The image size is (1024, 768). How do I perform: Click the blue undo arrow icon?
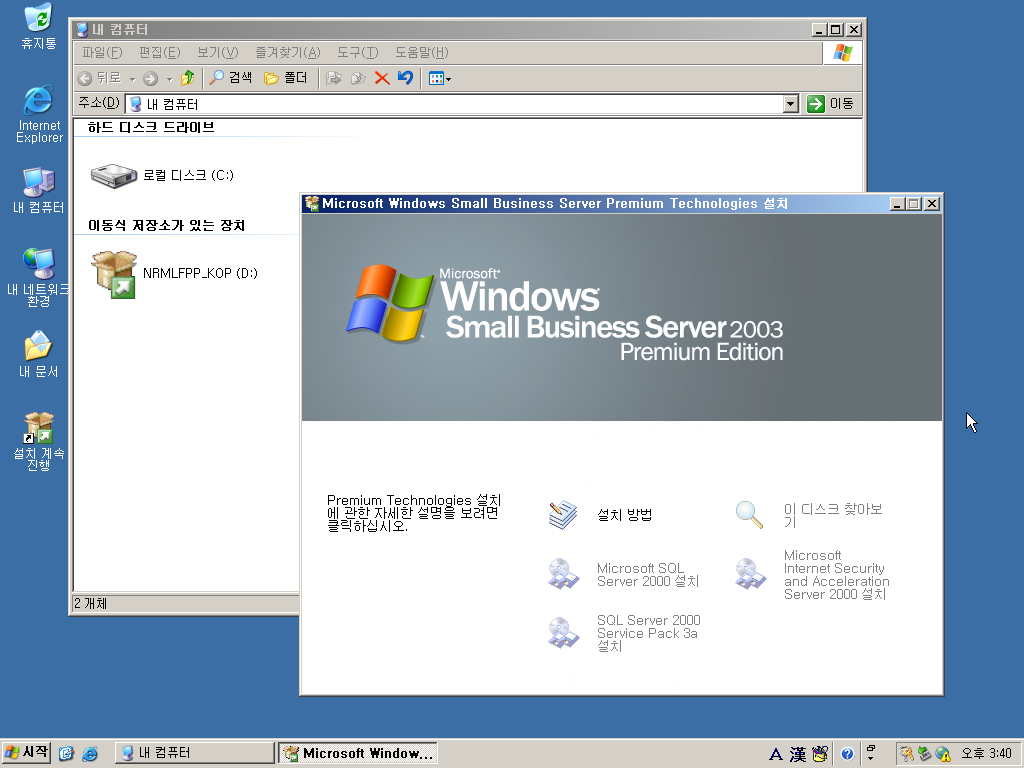[x=406, y=78]
